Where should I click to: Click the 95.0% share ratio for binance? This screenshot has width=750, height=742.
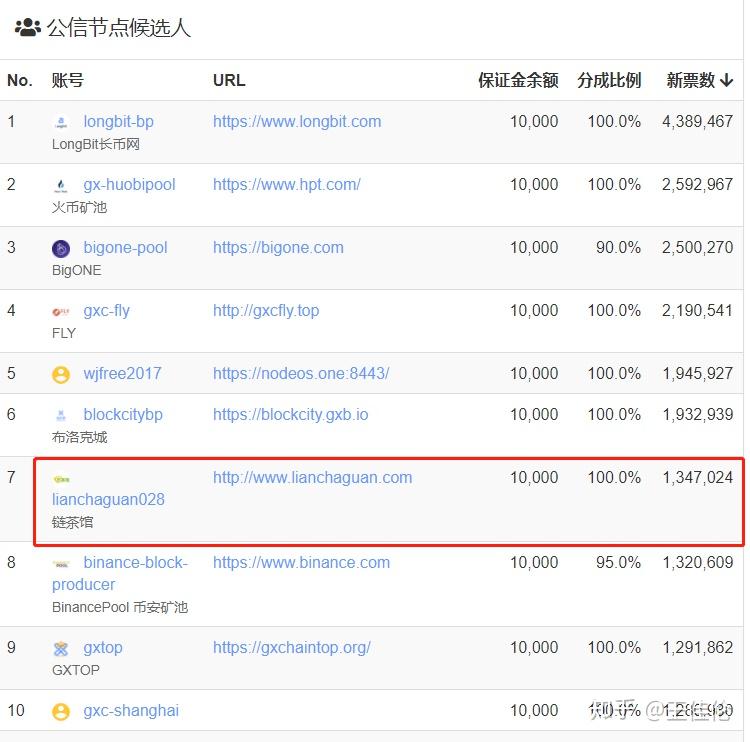coord(618,563)
